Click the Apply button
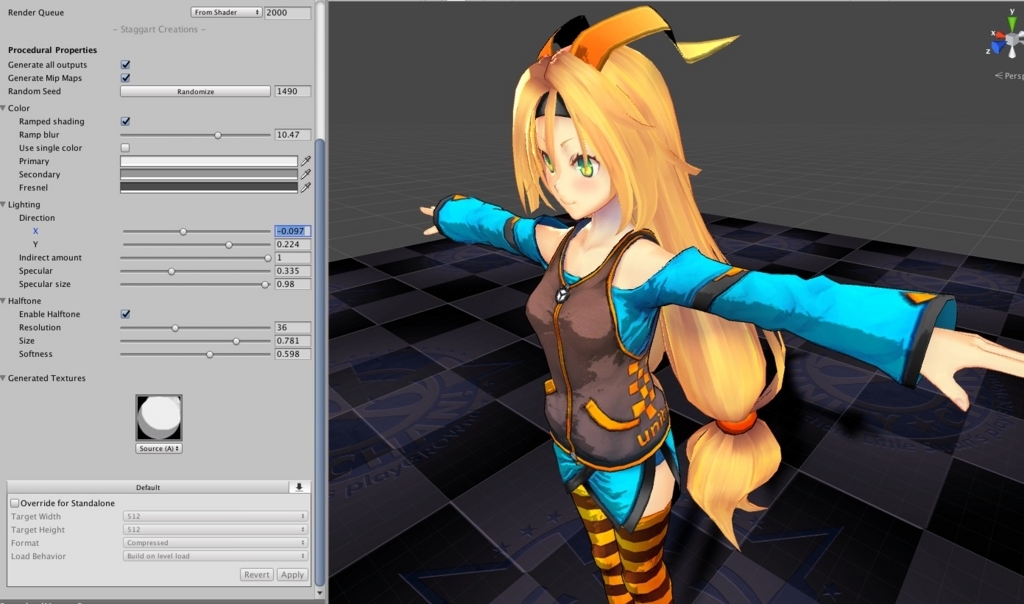The width and height of the screenshot is (1024, 604). (292, 575)
